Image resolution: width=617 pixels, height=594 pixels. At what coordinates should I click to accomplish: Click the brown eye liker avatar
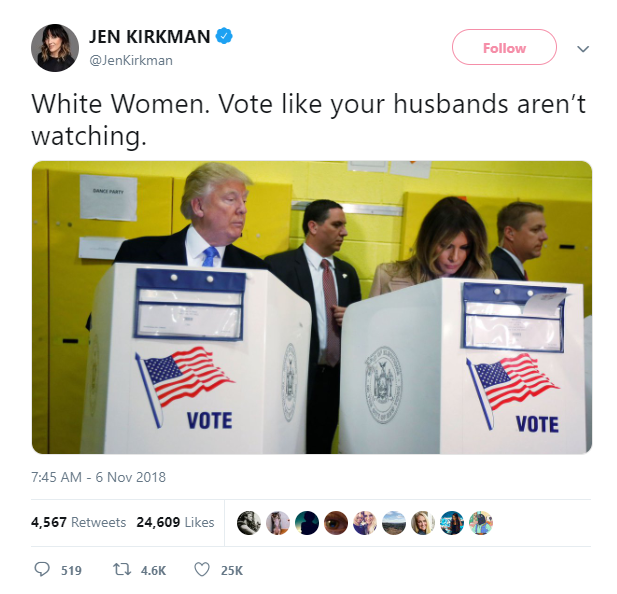tap(336, 523)
